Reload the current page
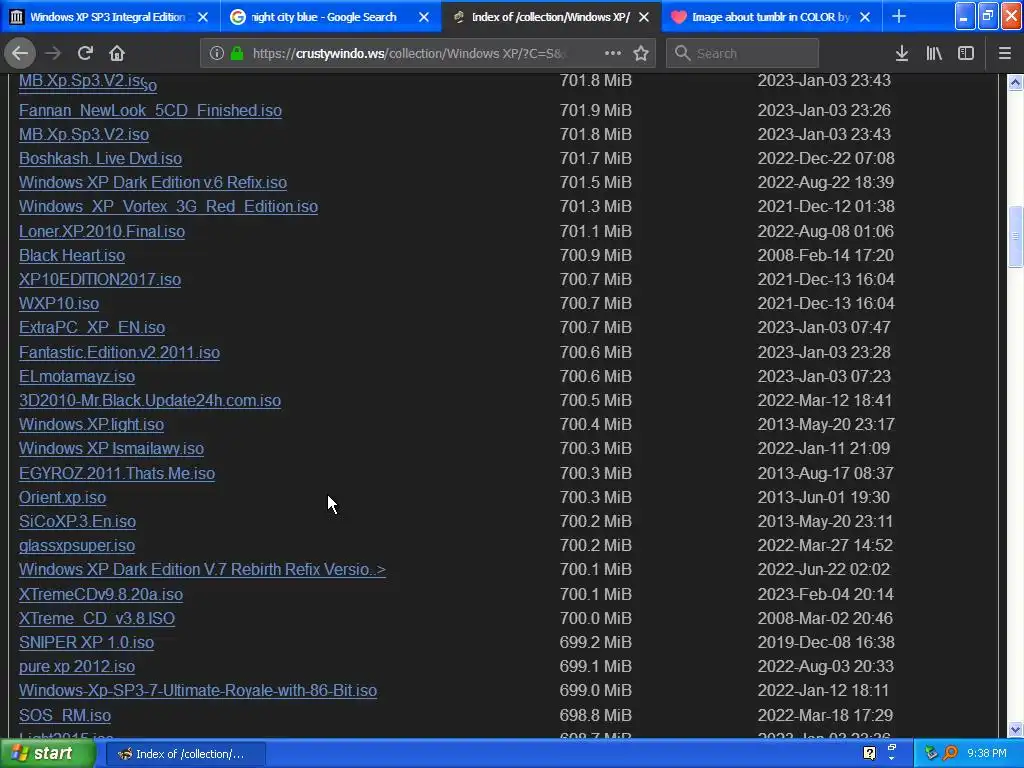 [x=85, y=53]
